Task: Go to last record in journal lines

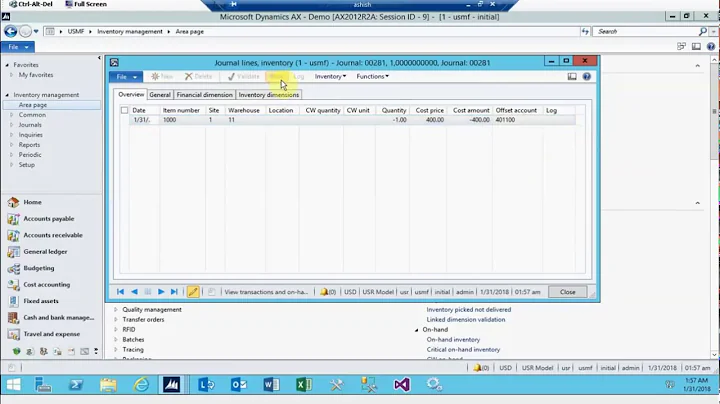Action: tap(174, 292)
